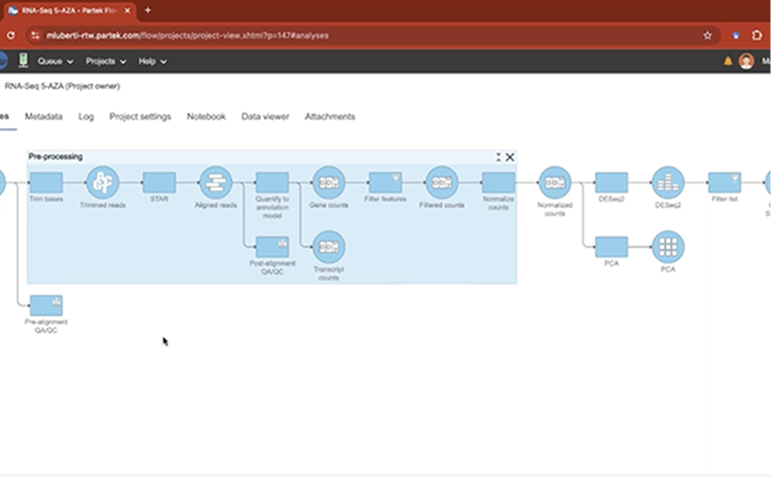771x477 pixels.
Task: Switch to the Metadata tab
Action: tap(43, 117)
